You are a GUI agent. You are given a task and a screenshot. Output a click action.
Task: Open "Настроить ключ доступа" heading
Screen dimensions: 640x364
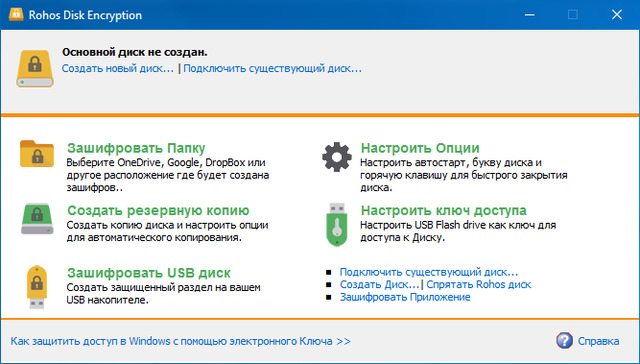pyautogui.click(x=443, y=210)
